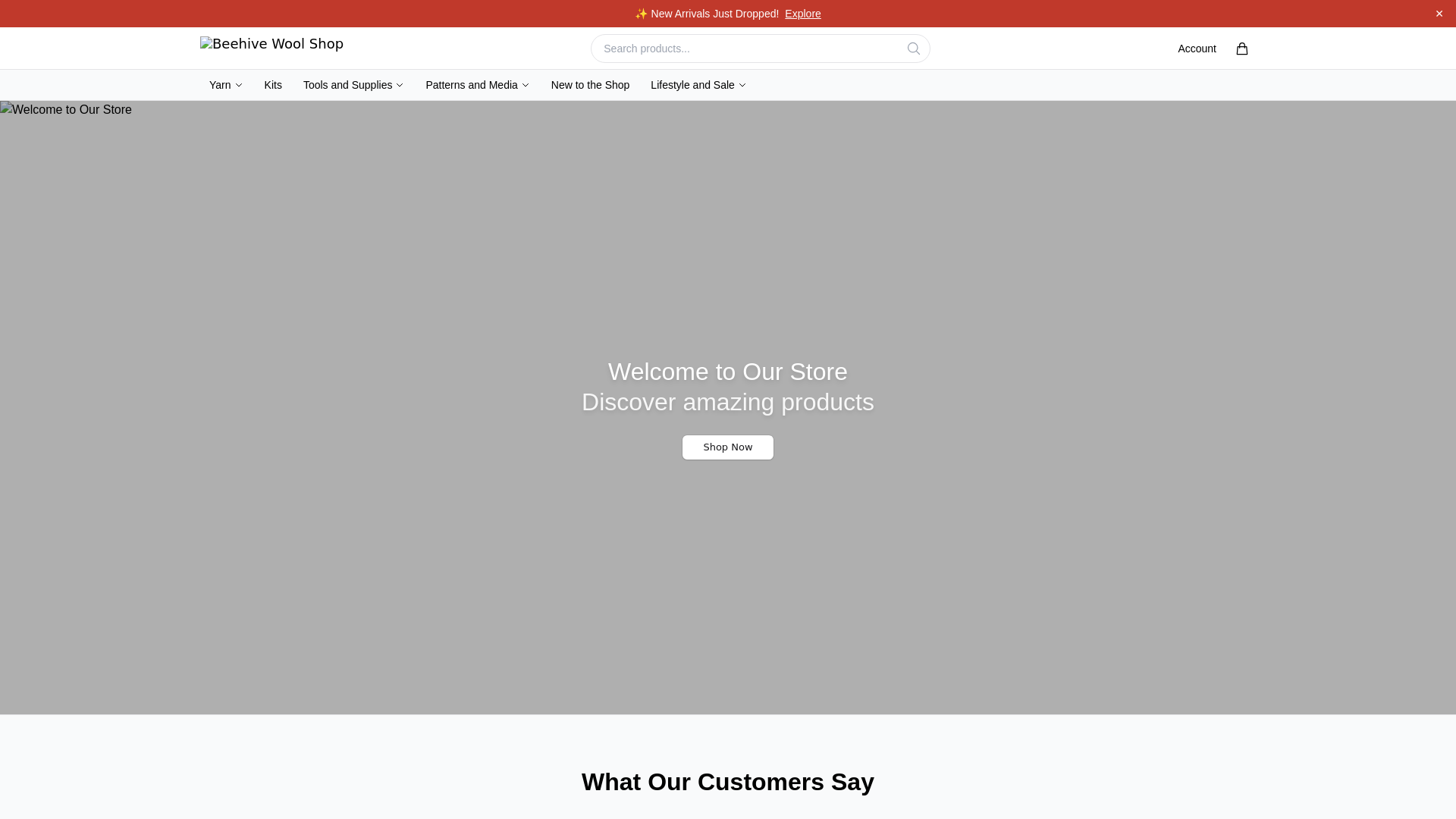Image resolution: width=1456 pixels, height=819 pixels.
Task: Open the Lifestyle and Sale menu
Action: point(692,85)
